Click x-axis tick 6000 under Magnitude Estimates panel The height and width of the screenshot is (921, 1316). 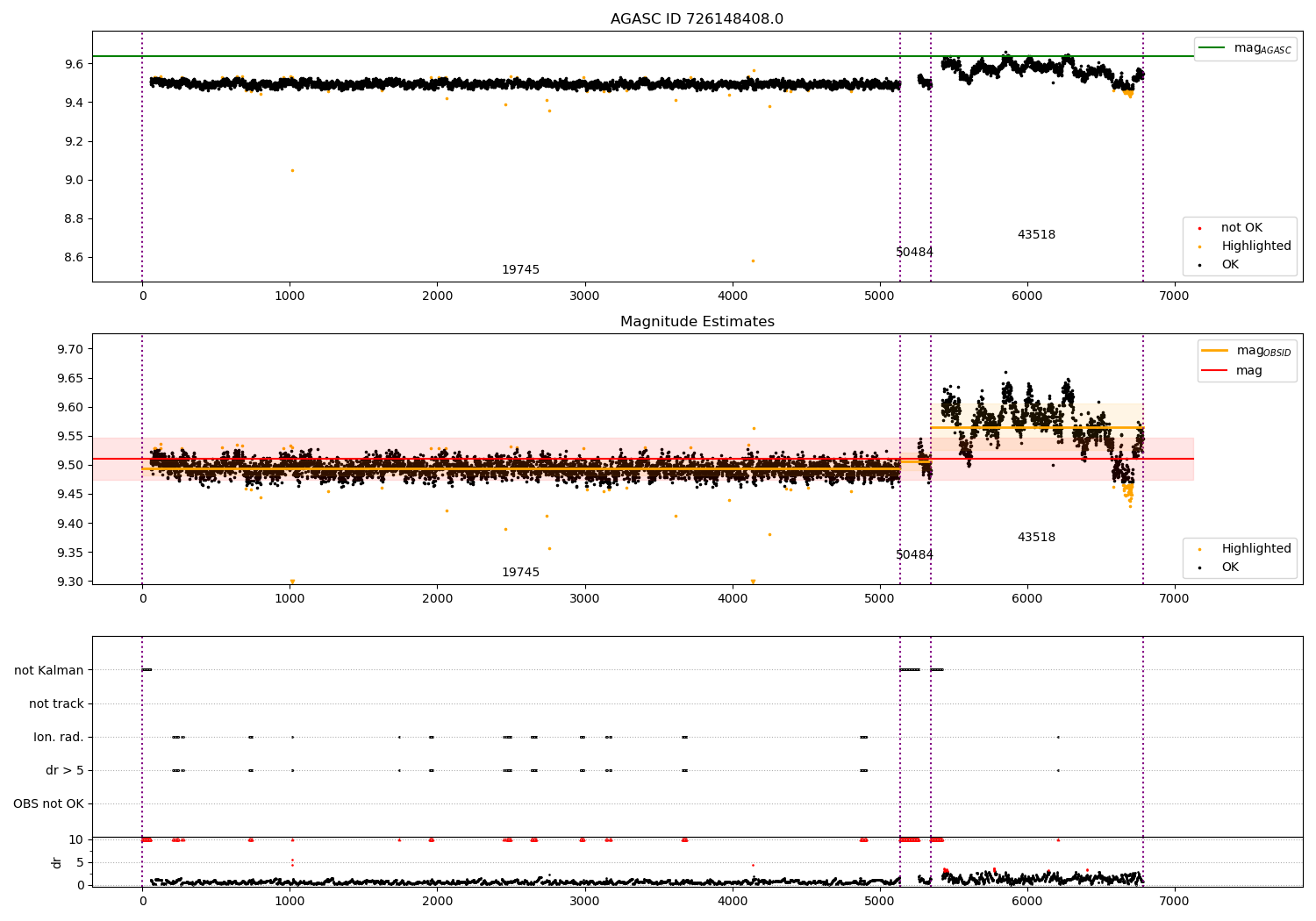coord(1027,599)
